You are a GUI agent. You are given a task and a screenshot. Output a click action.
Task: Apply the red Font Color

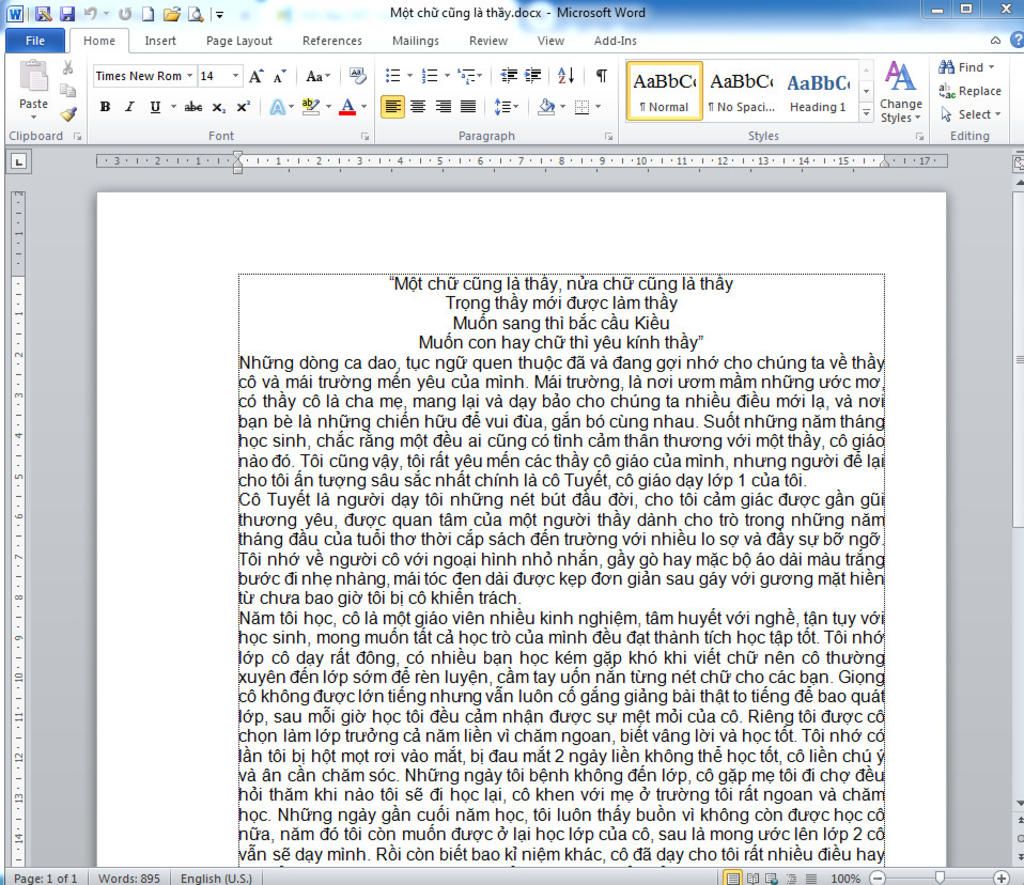[347, 106]
